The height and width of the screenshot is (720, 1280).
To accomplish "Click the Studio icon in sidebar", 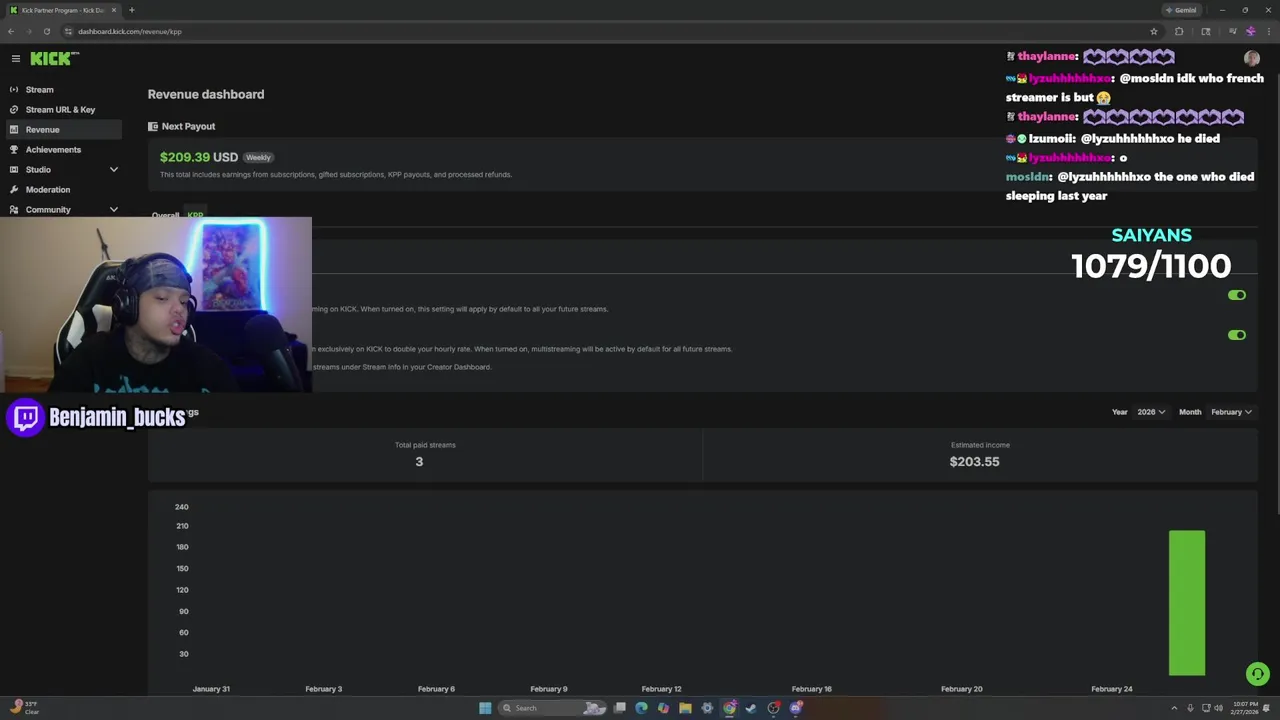I will pyautogui.click(x=14, y=169).
